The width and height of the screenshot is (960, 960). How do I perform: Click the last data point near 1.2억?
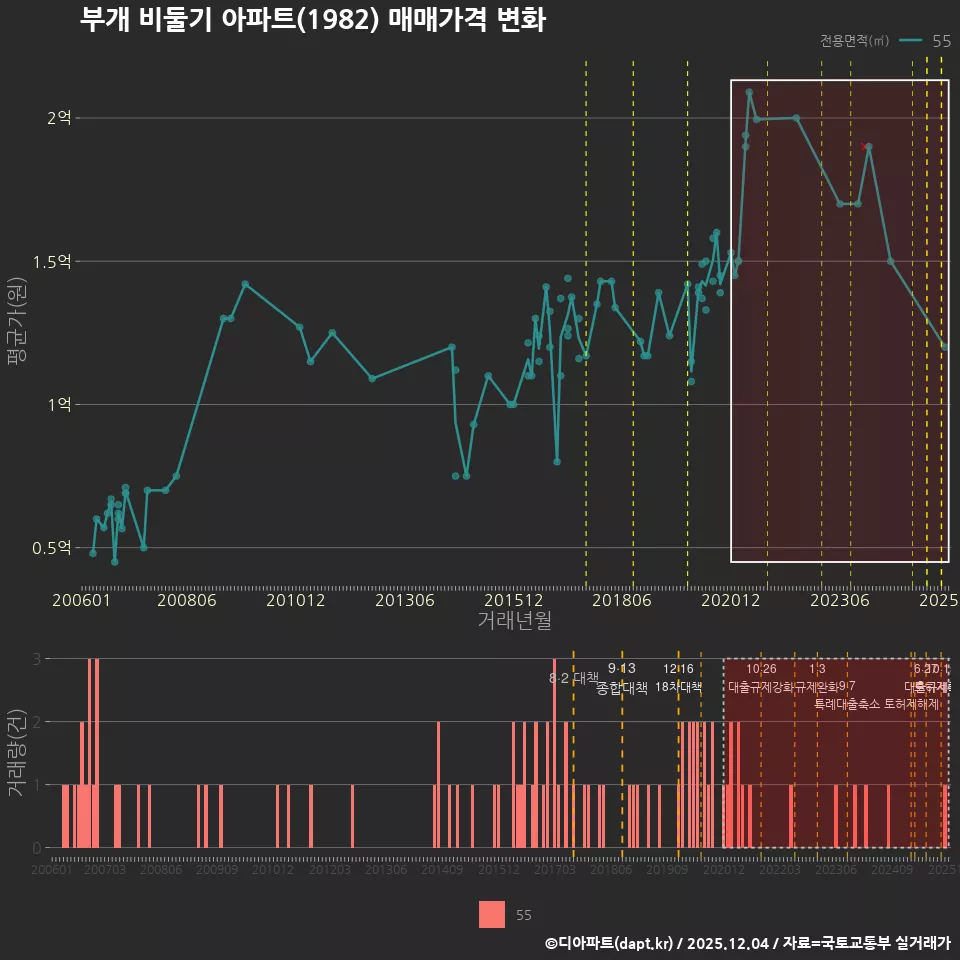click(x=944, y=347)
